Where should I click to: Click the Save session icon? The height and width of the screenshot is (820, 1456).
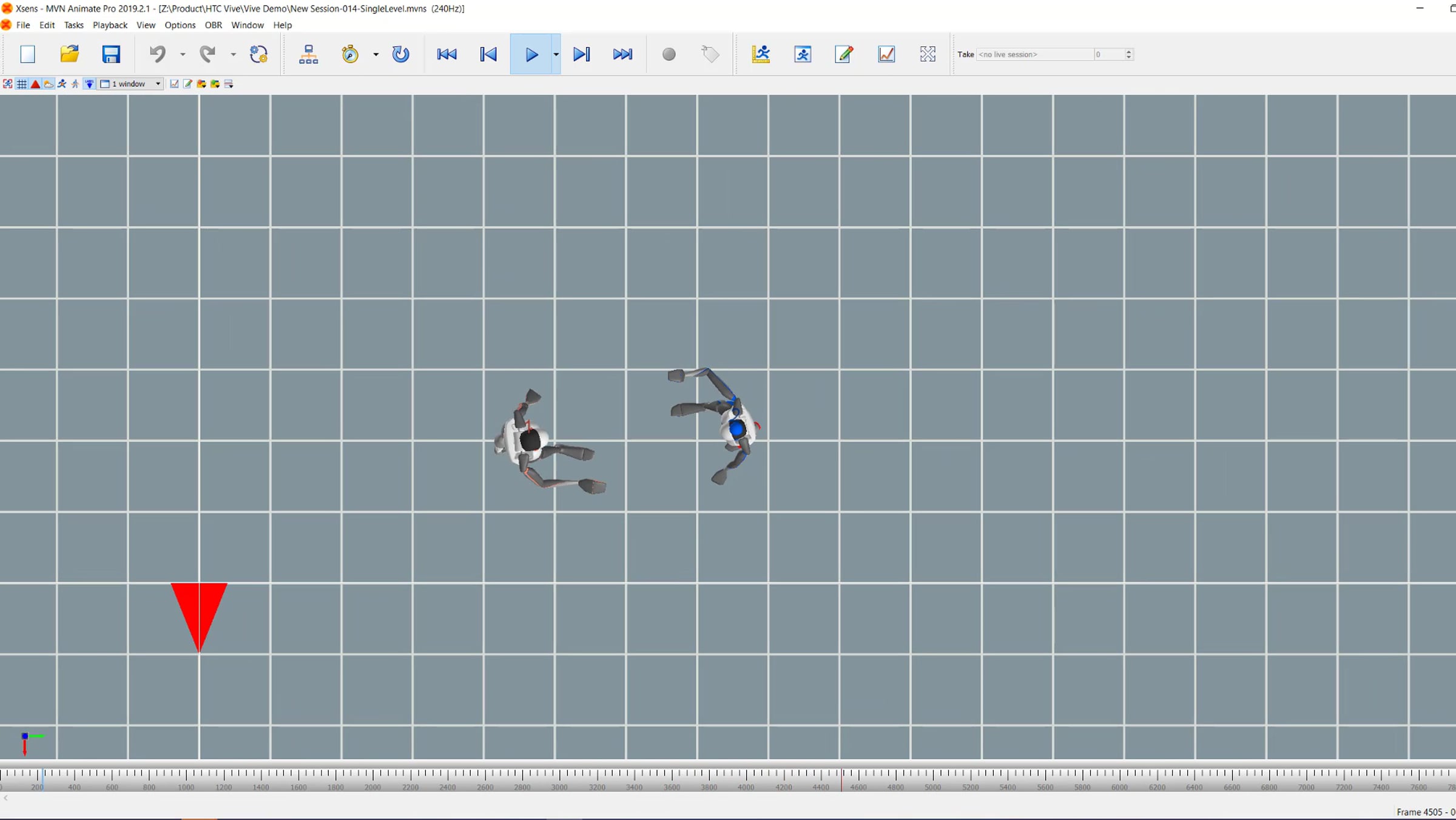pyautogui.click(x=110, y=55)
